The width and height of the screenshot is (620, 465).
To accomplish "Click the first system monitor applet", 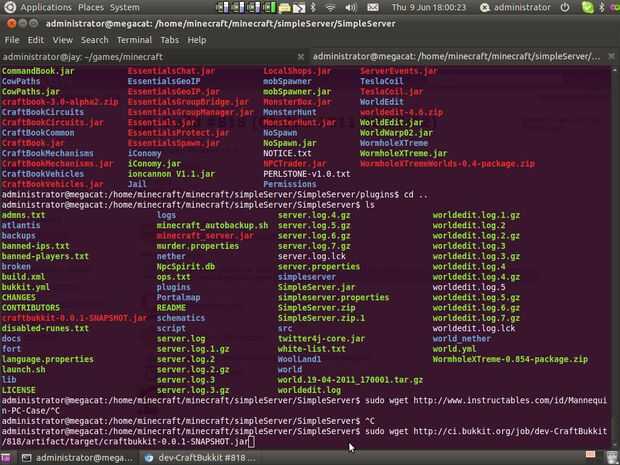I will pos(222,7).
